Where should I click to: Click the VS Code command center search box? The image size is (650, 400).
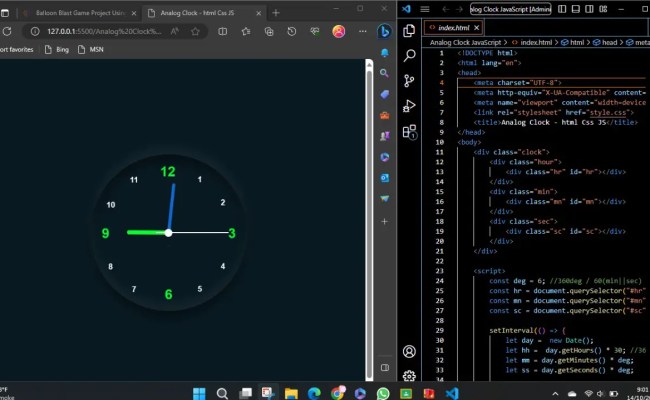tap(511, 9)
